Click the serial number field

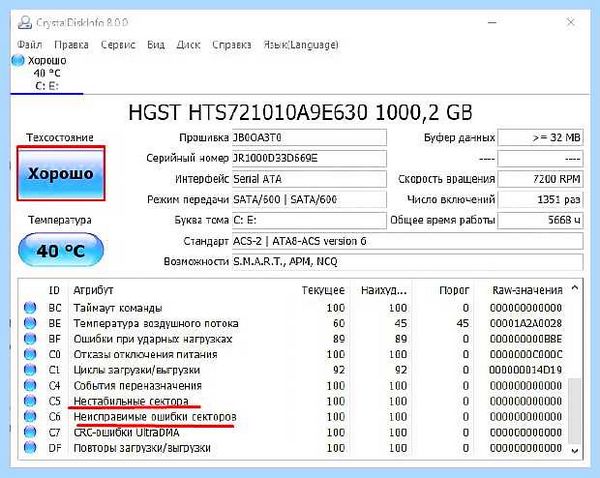click(x=309, y=158)
